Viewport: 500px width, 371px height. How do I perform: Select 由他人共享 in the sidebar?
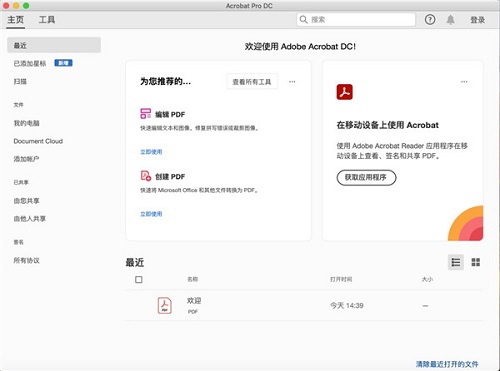[30, 219]
